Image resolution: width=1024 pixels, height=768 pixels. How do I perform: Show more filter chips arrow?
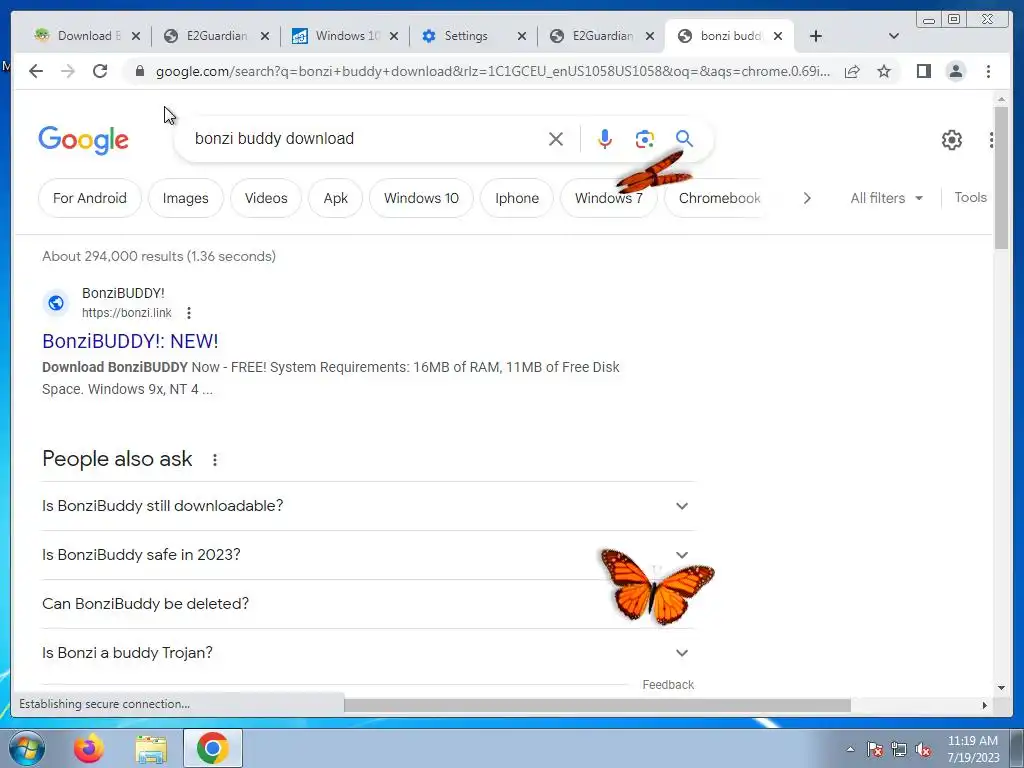tap(807, 198)
